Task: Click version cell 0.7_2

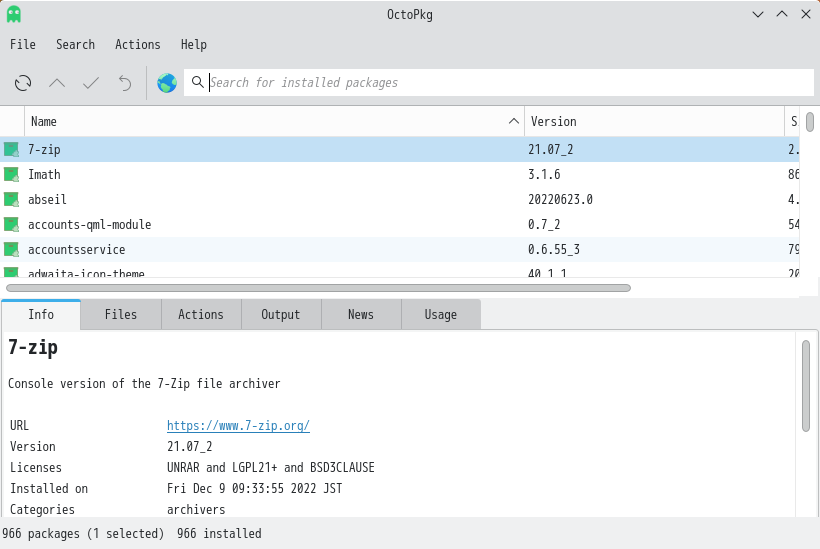Action: pyautogui.click(x=544, y=225)
